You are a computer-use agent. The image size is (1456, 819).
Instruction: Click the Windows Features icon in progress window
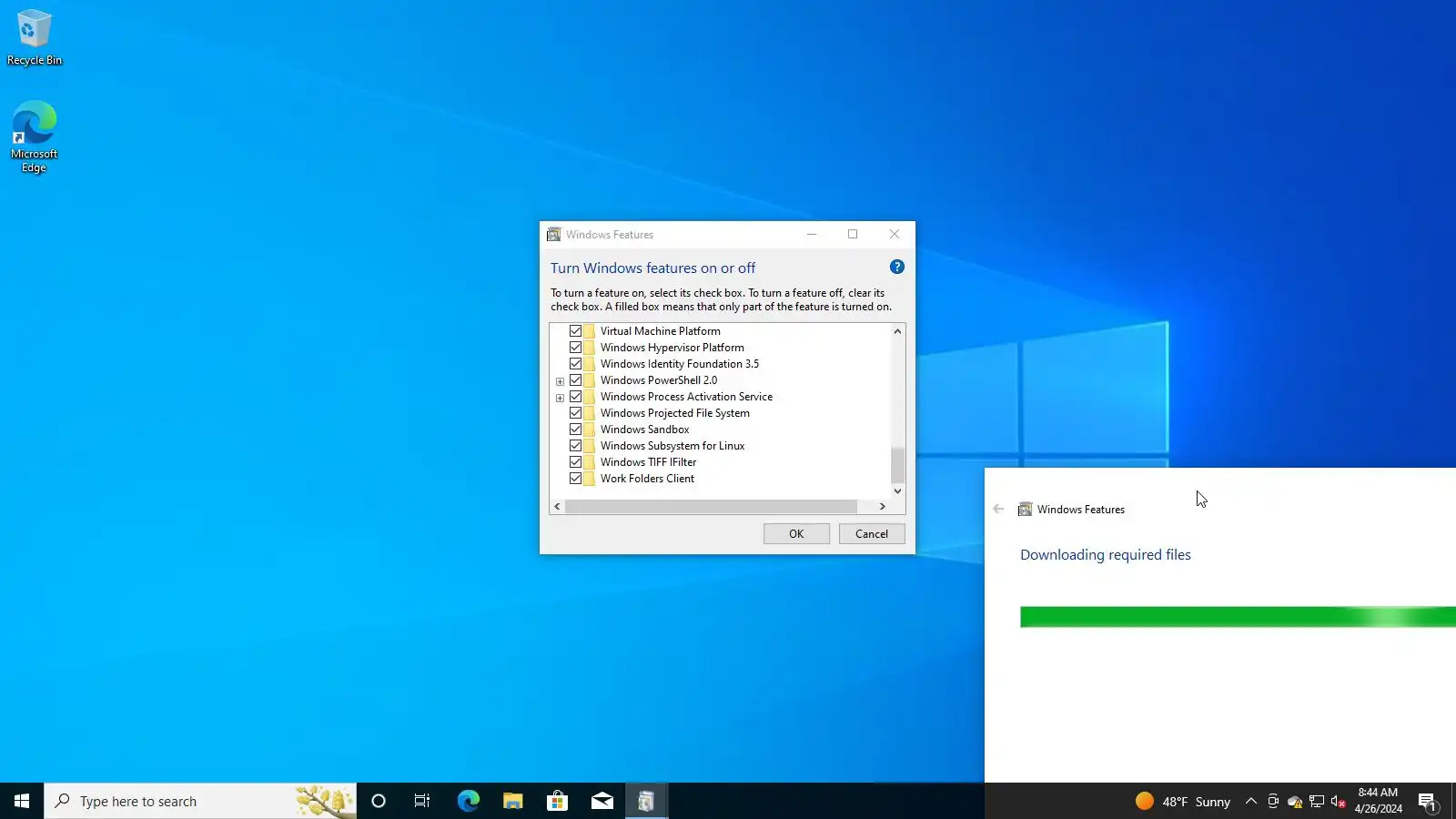[1025, 509]
